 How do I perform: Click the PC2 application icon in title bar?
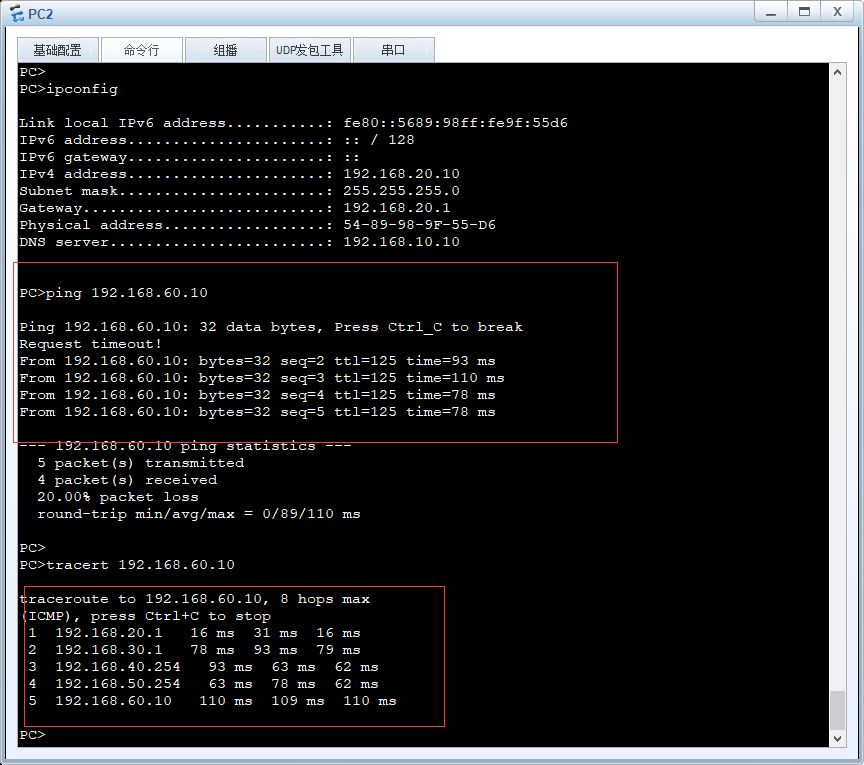point(17,13)
